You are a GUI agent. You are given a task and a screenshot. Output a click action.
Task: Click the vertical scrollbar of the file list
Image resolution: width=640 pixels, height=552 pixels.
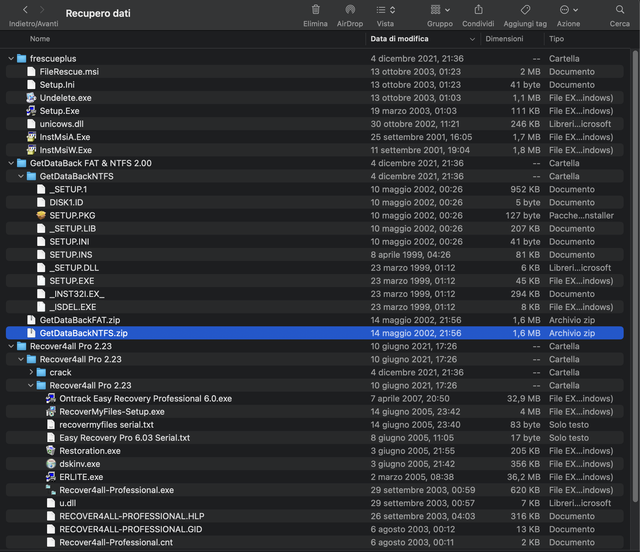tap(635, 276)
